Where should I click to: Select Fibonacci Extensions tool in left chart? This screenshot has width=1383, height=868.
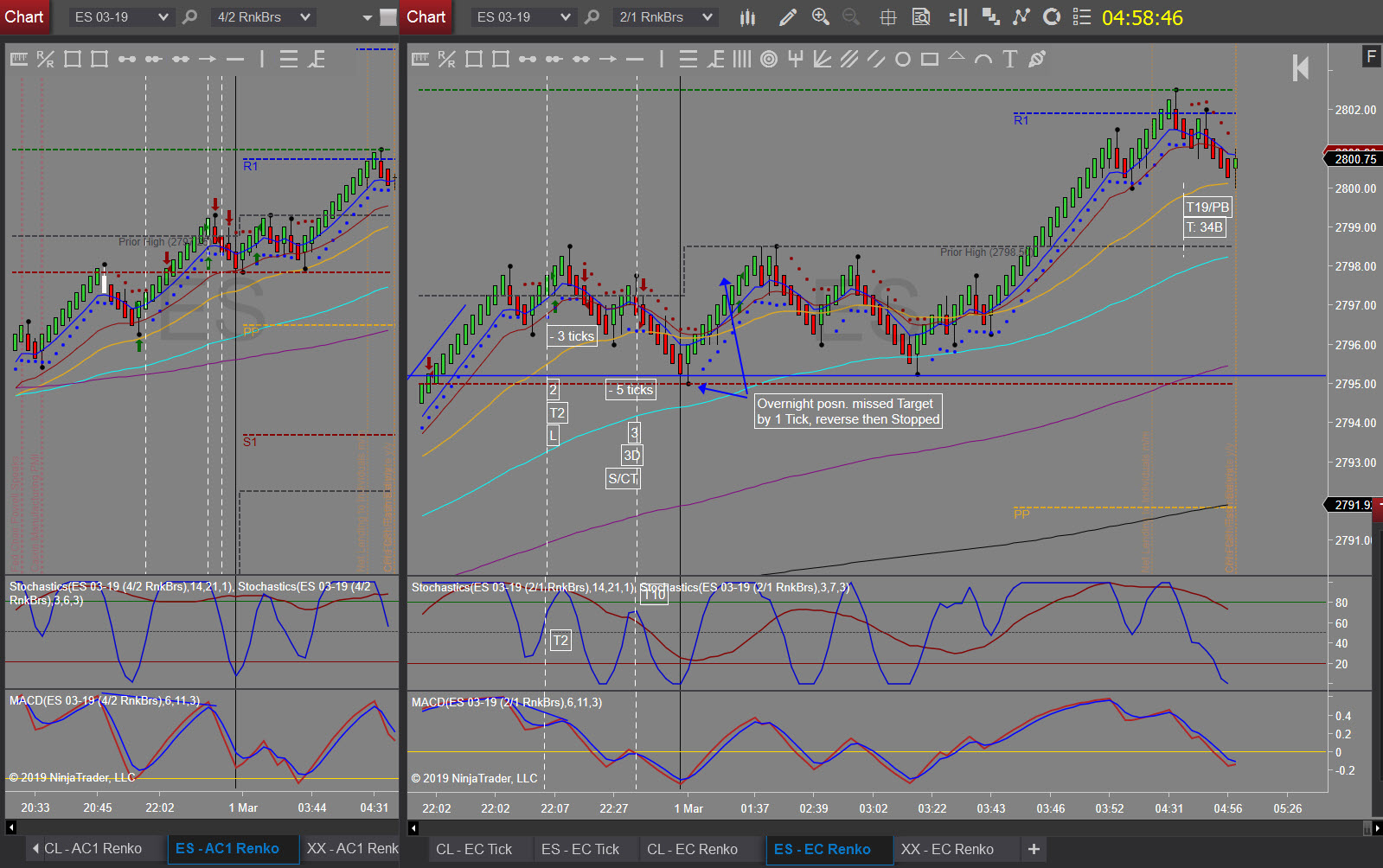317,59
